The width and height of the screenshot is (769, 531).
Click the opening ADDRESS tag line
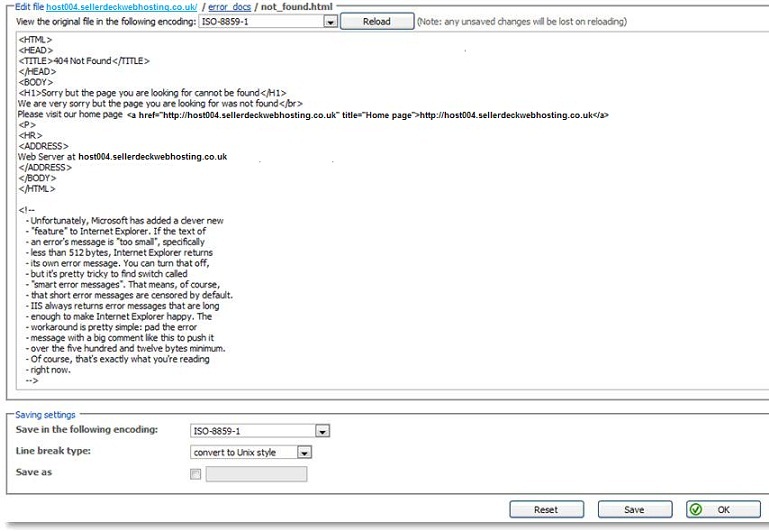coord(43,146)
